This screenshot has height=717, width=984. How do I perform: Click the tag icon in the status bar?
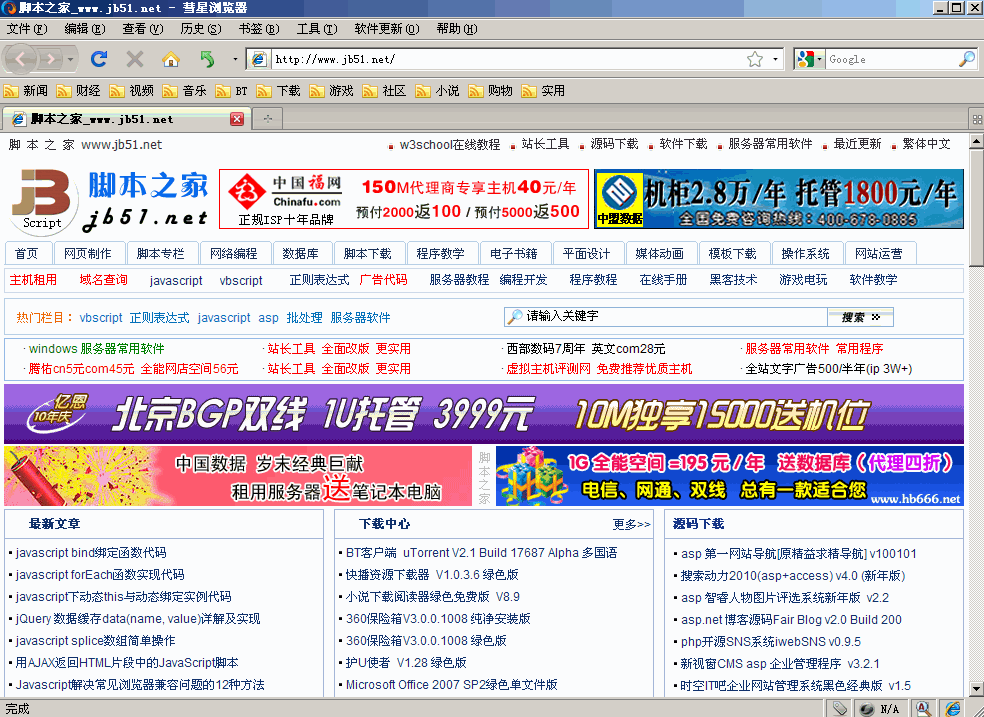[x=840, y=709]
